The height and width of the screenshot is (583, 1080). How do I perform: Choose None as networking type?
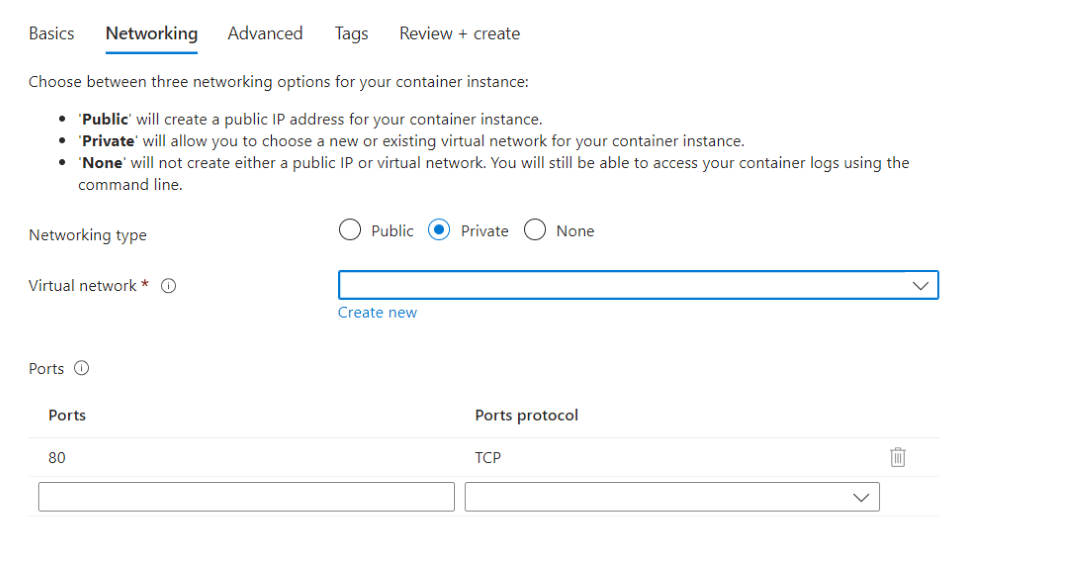535,231
